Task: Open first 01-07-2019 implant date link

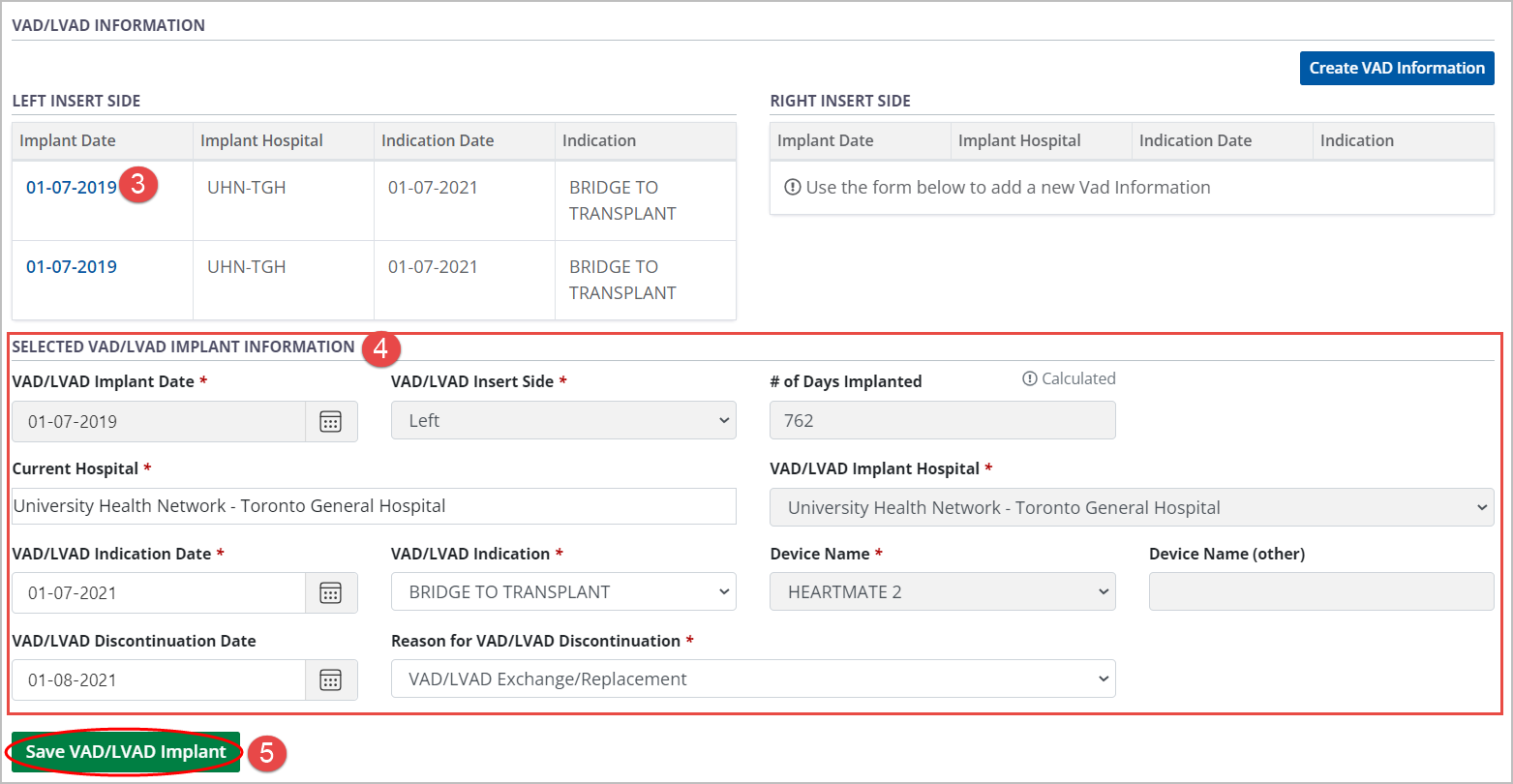Action: coord(72,188)
